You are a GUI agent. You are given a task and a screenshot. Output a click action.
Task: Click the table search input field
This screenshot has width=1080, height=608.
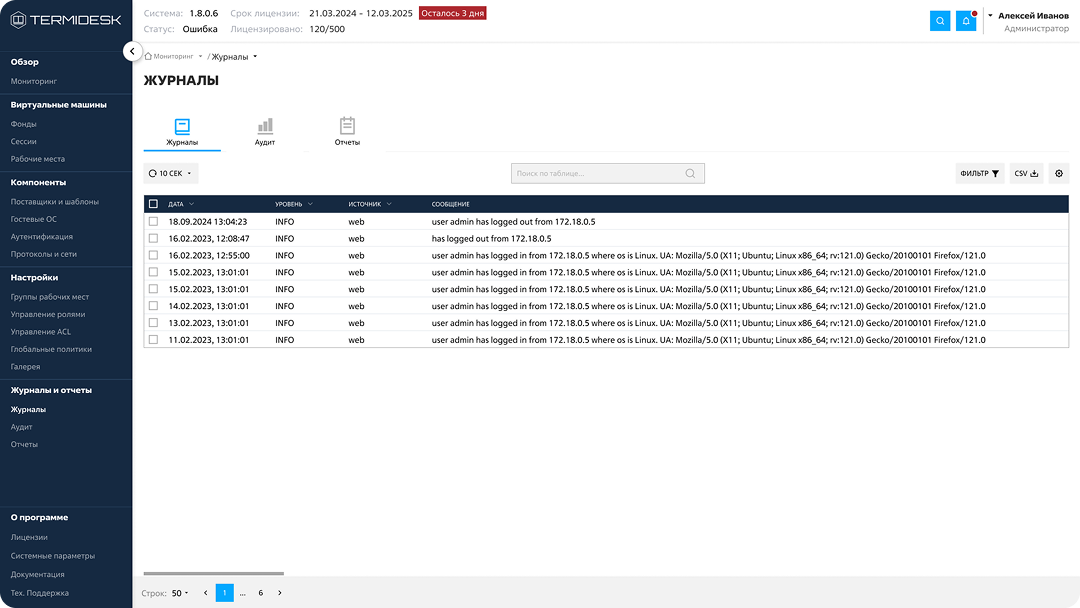tap(598, 173)
